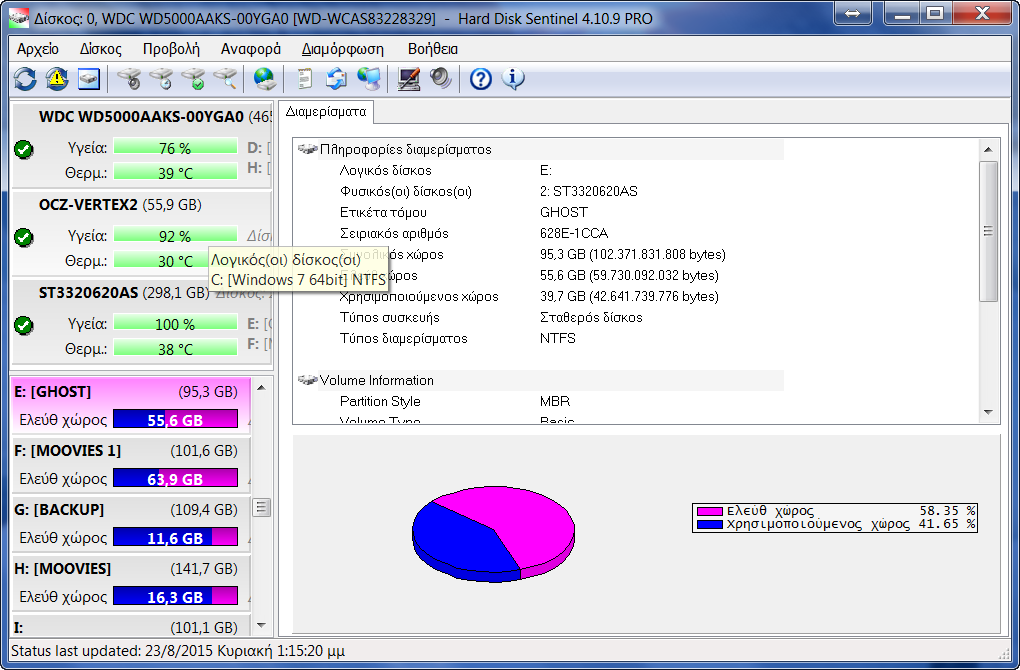
Task: Click the refresh icon with yellow warning sign
Action: (57, 79)
